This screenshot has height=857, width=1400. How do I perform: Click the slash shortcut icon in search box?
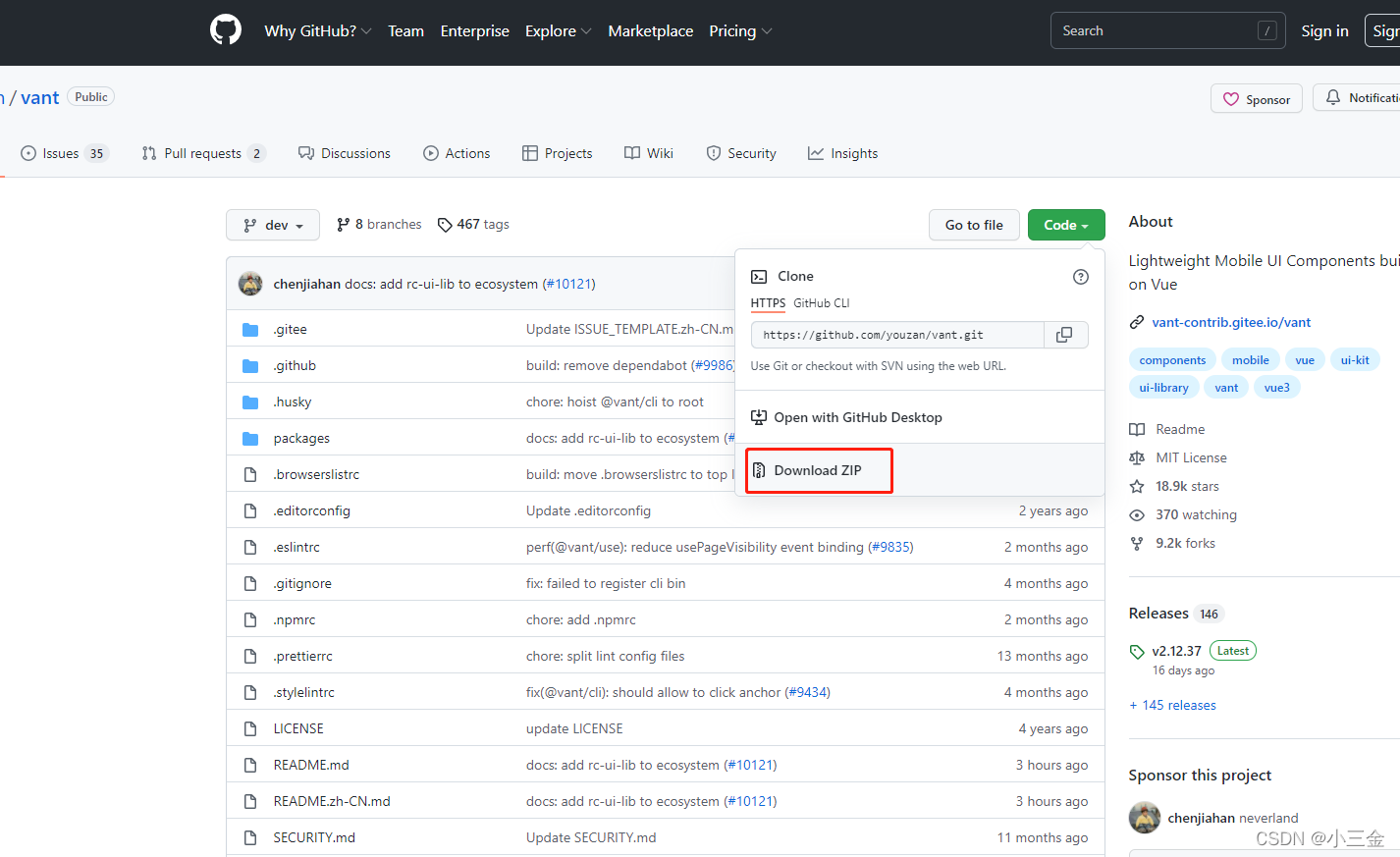1267,31
